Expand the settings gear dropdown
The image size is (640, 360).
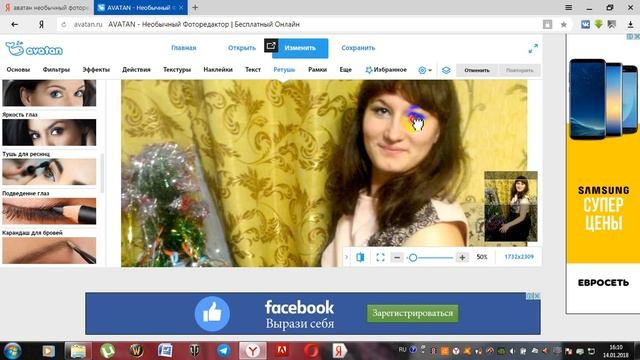click(425, 70)
